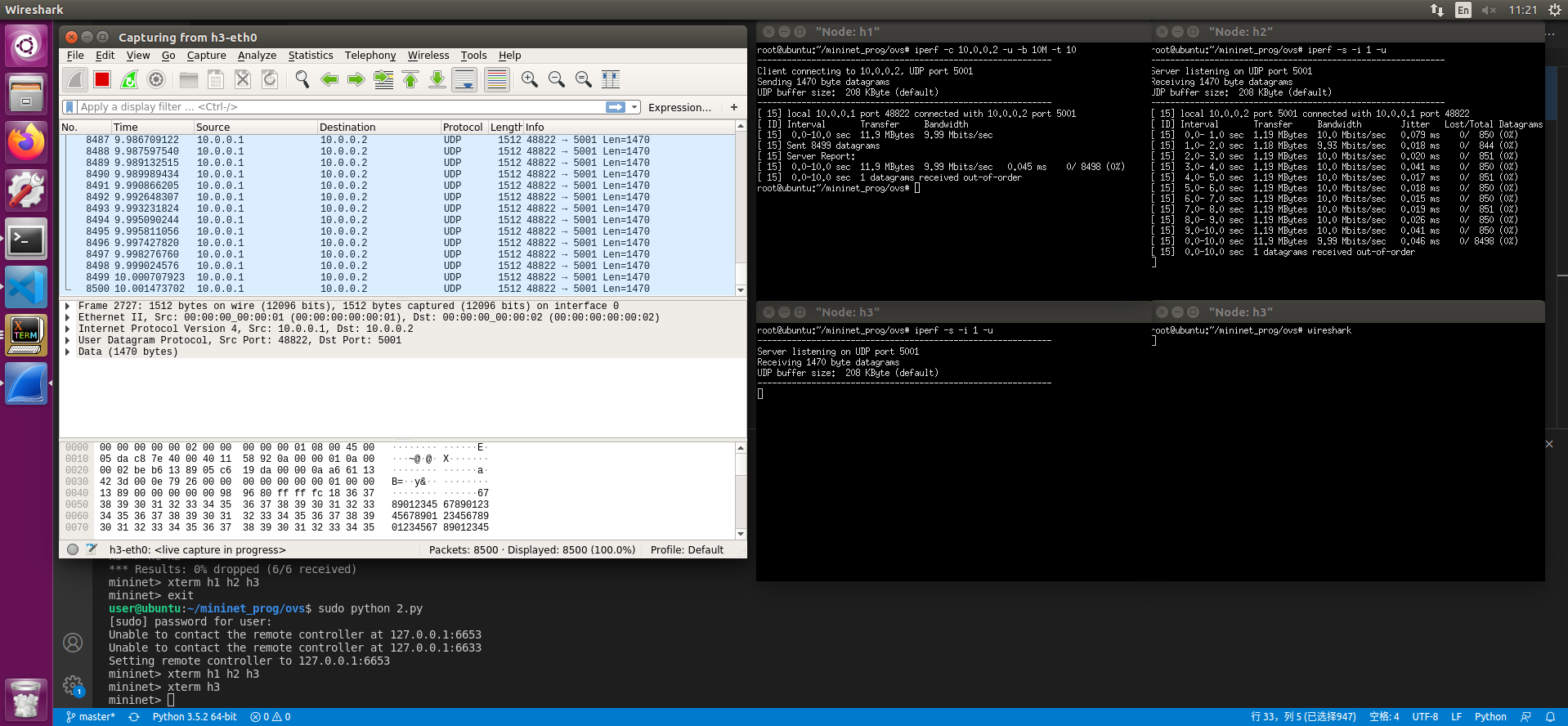Open capture options gear icon
Viewport: 1568px width, 726px height.
[x=156, y=79]
